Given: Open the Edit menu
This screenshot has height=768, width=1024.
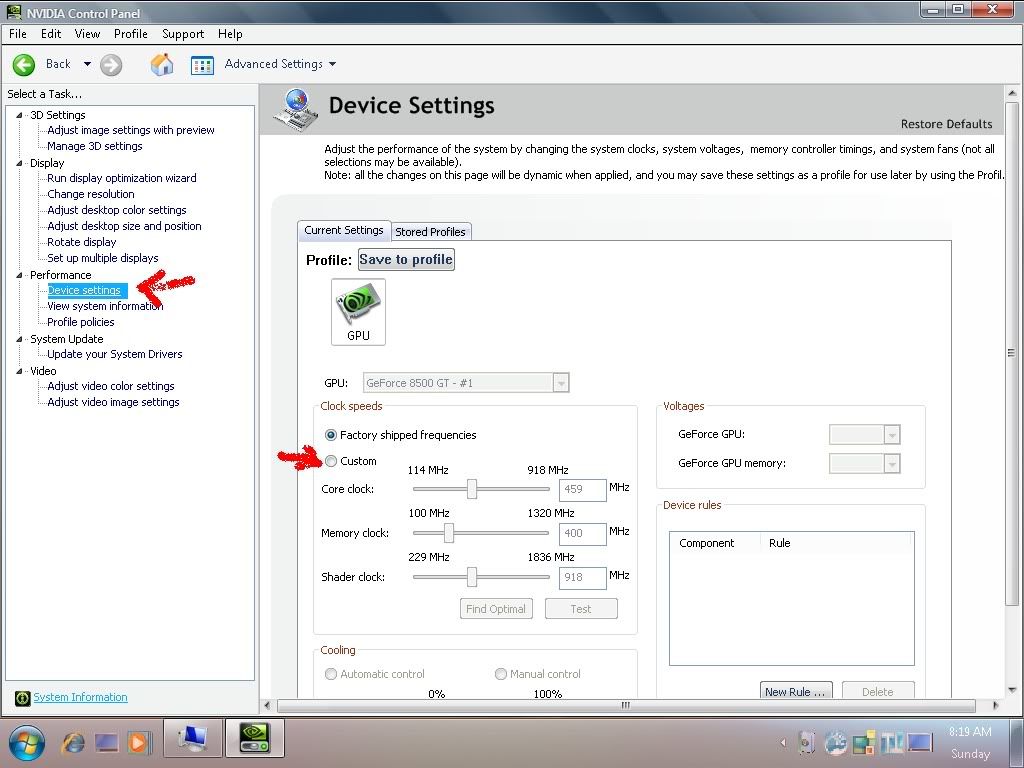Looking at the screenshot, I should click(51, 34).
